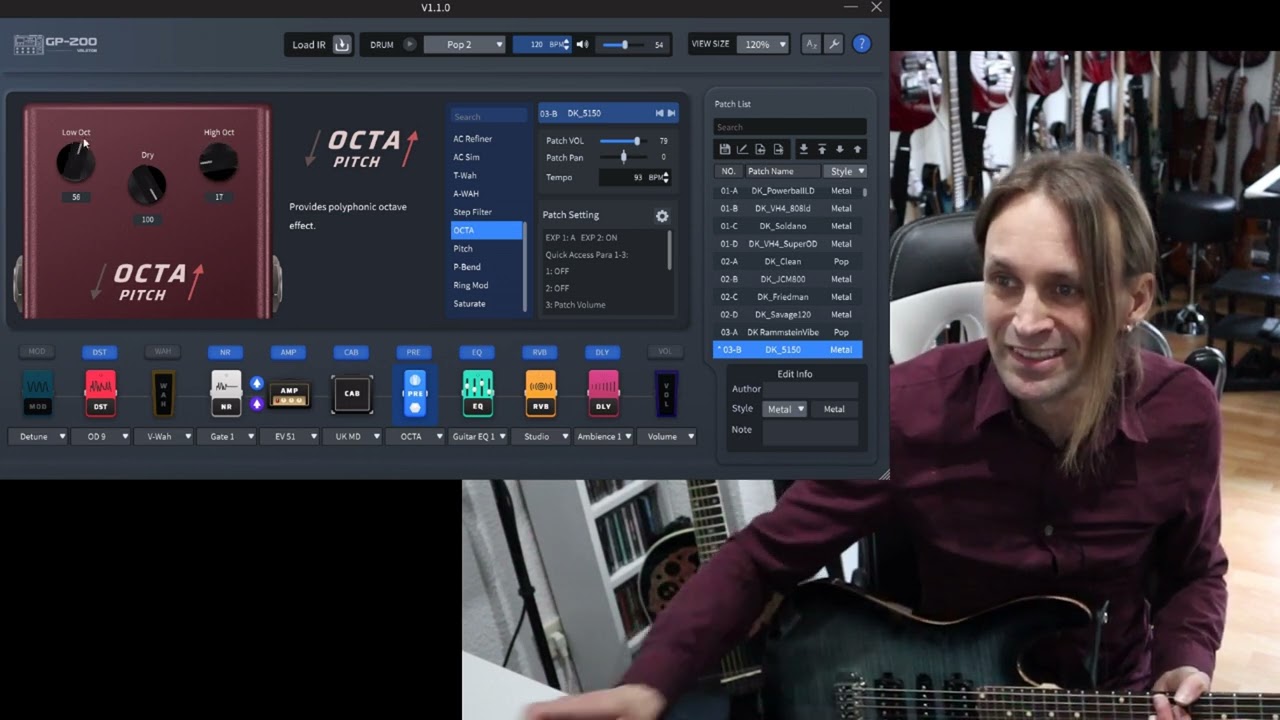Select the orange RVB pedal in the chain
Screen dimensions: 1280x720
pos(540,394)
